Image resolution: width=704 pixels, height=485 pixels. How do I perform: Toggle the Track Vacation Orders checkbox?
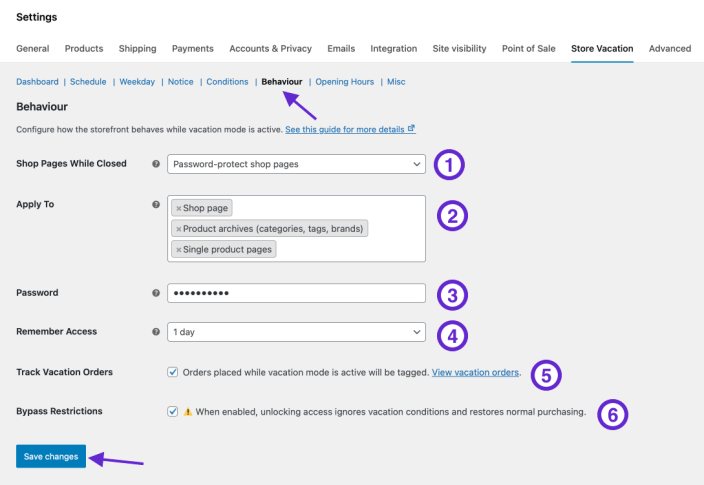[174, 372]
